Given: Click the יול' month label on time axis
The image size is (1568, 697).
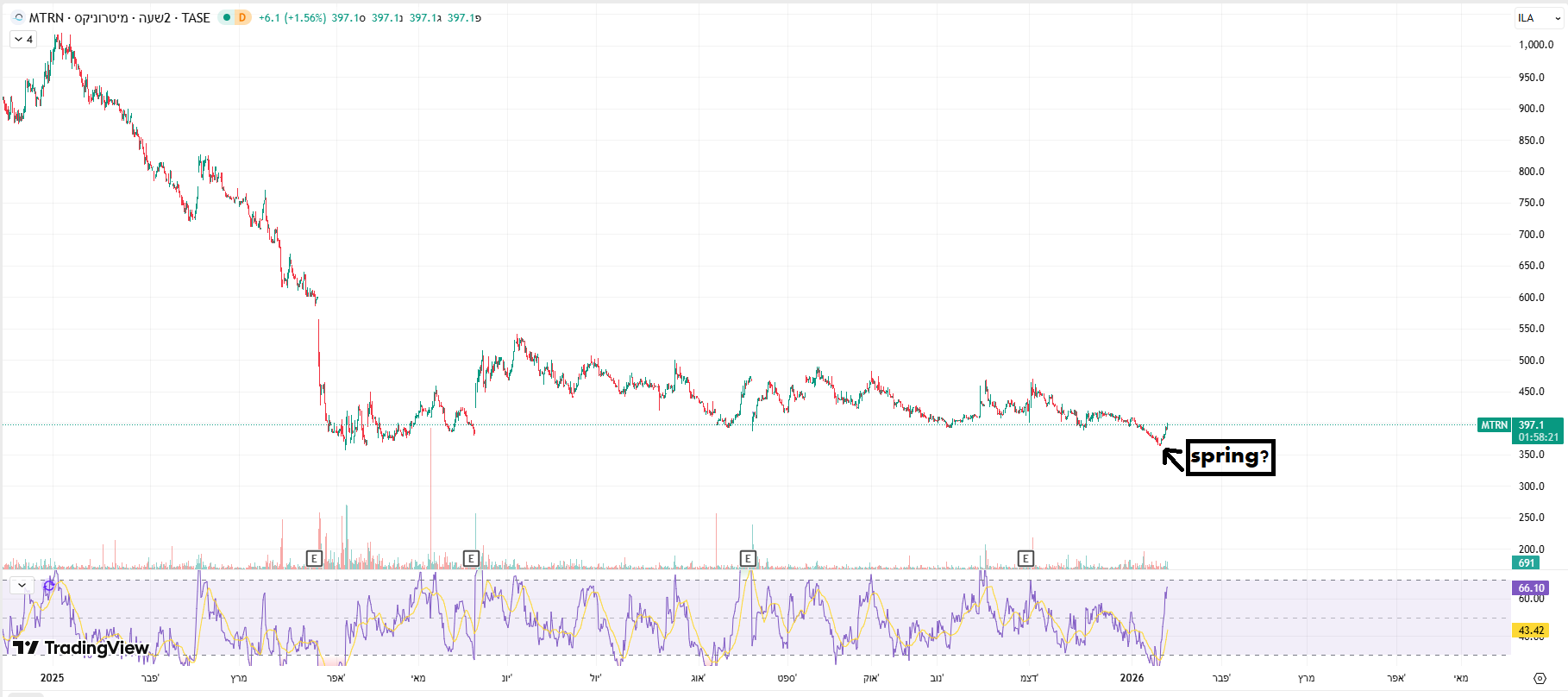Looking at the screenshot, I should [x=595, y=678].
